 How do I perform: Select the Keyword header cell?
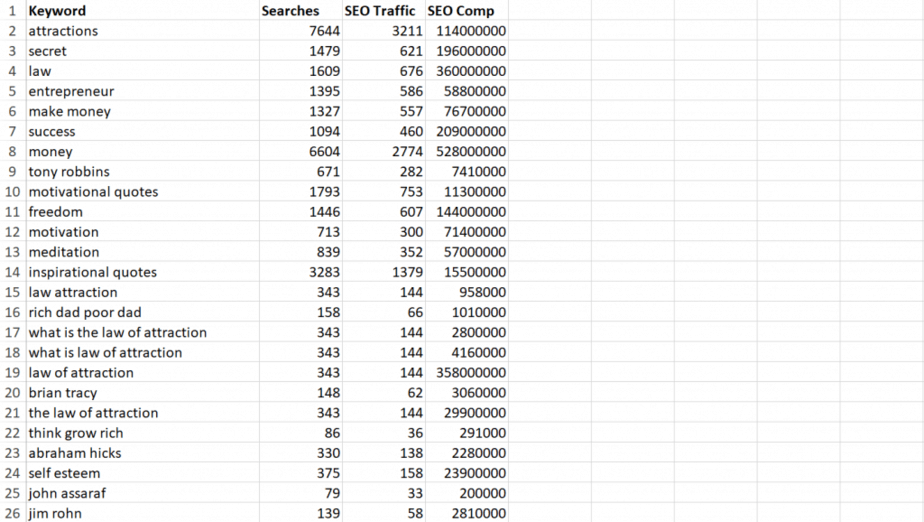(143, 11)
